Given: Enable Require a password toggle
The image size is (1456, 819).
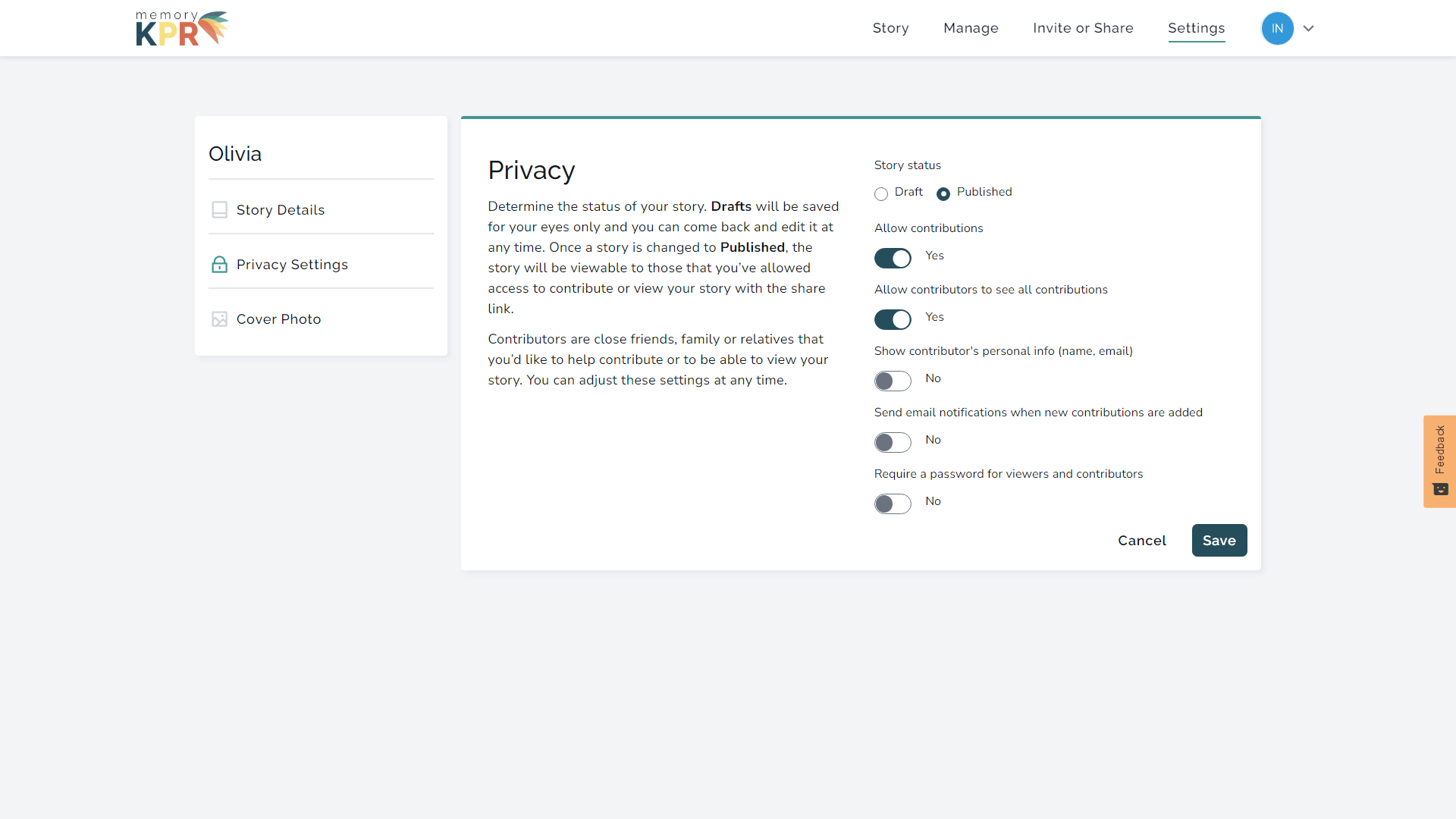Looking at the screenshot, I should [893, 504].
